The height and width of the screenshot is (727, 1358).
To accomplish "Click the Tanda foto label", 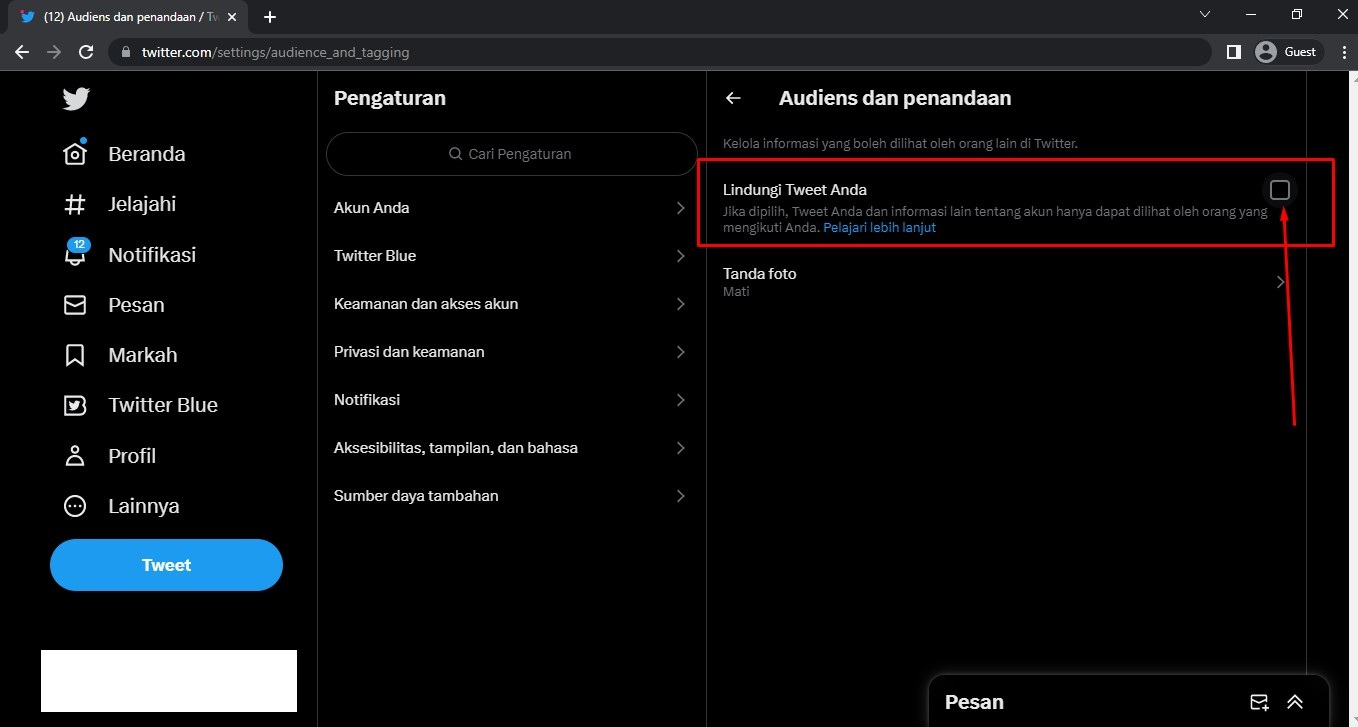I will (x=760, y=274).
